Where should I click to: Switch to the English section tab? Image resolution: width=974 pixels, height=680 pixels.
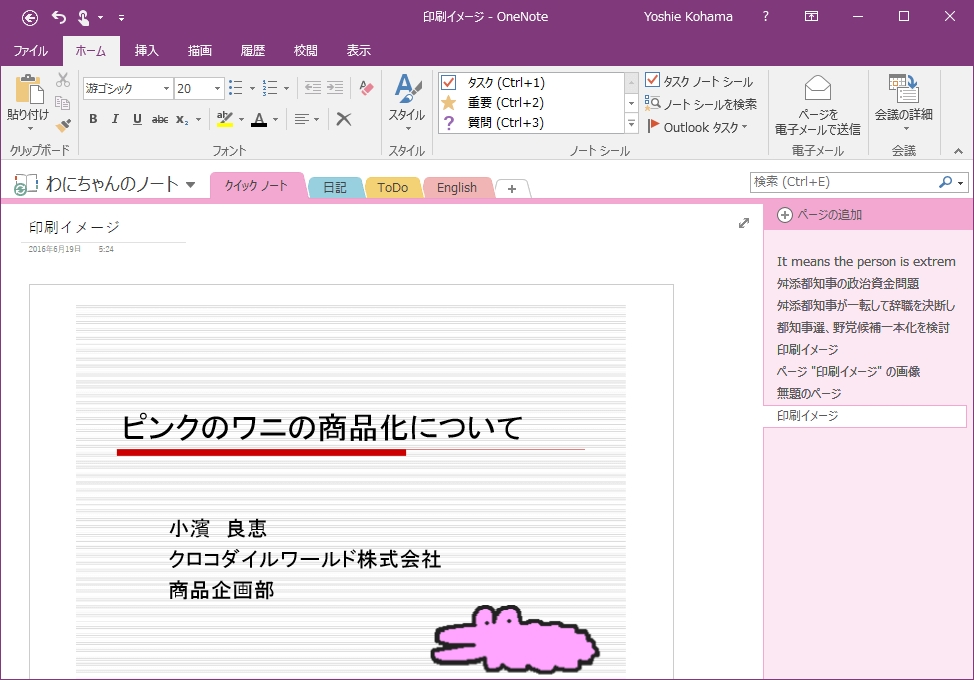tap(457, 187)
